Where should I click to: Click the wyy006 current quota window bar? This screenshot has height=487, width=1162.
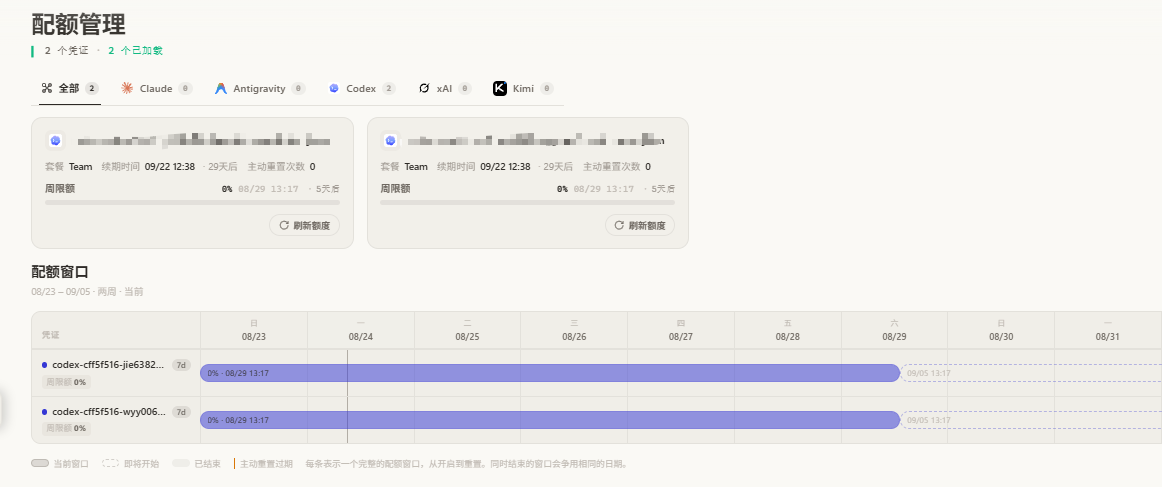[550, 420]
